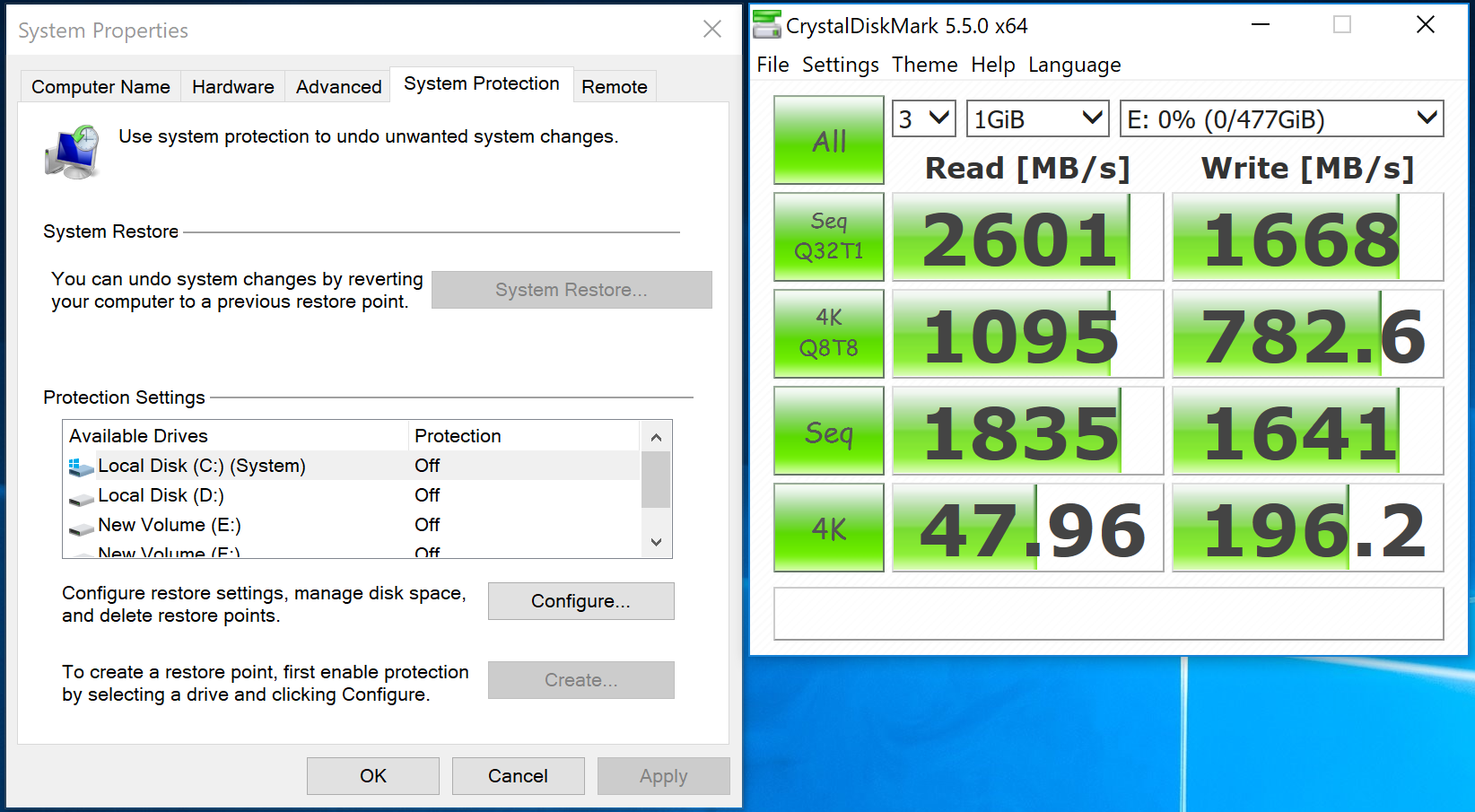The width and height of the screenshot is (1475, 812).
Task: Click the Off protection status for drive C:
Action: point(427,466)
